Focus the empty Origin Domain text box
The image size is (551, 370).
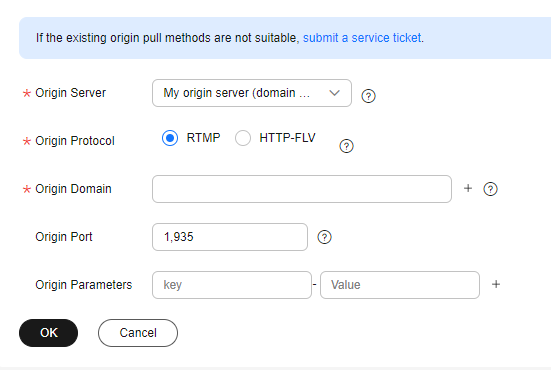tap(302, 189)
